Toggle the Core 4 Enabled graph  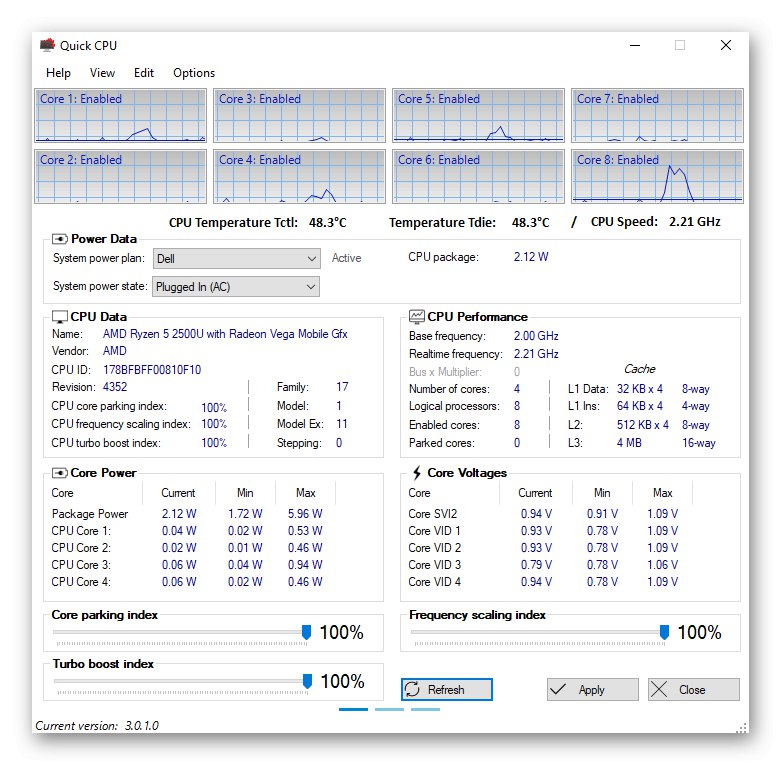coord(299,176)
